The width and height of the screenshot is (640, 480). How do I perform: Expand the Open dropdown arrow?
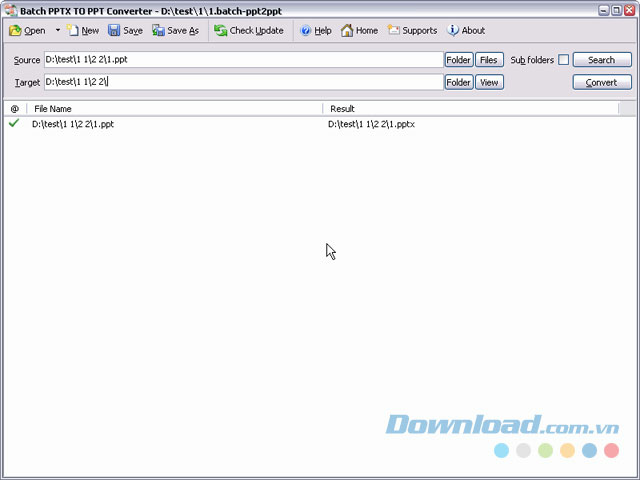pyautogui.click(x=58, y=30)
